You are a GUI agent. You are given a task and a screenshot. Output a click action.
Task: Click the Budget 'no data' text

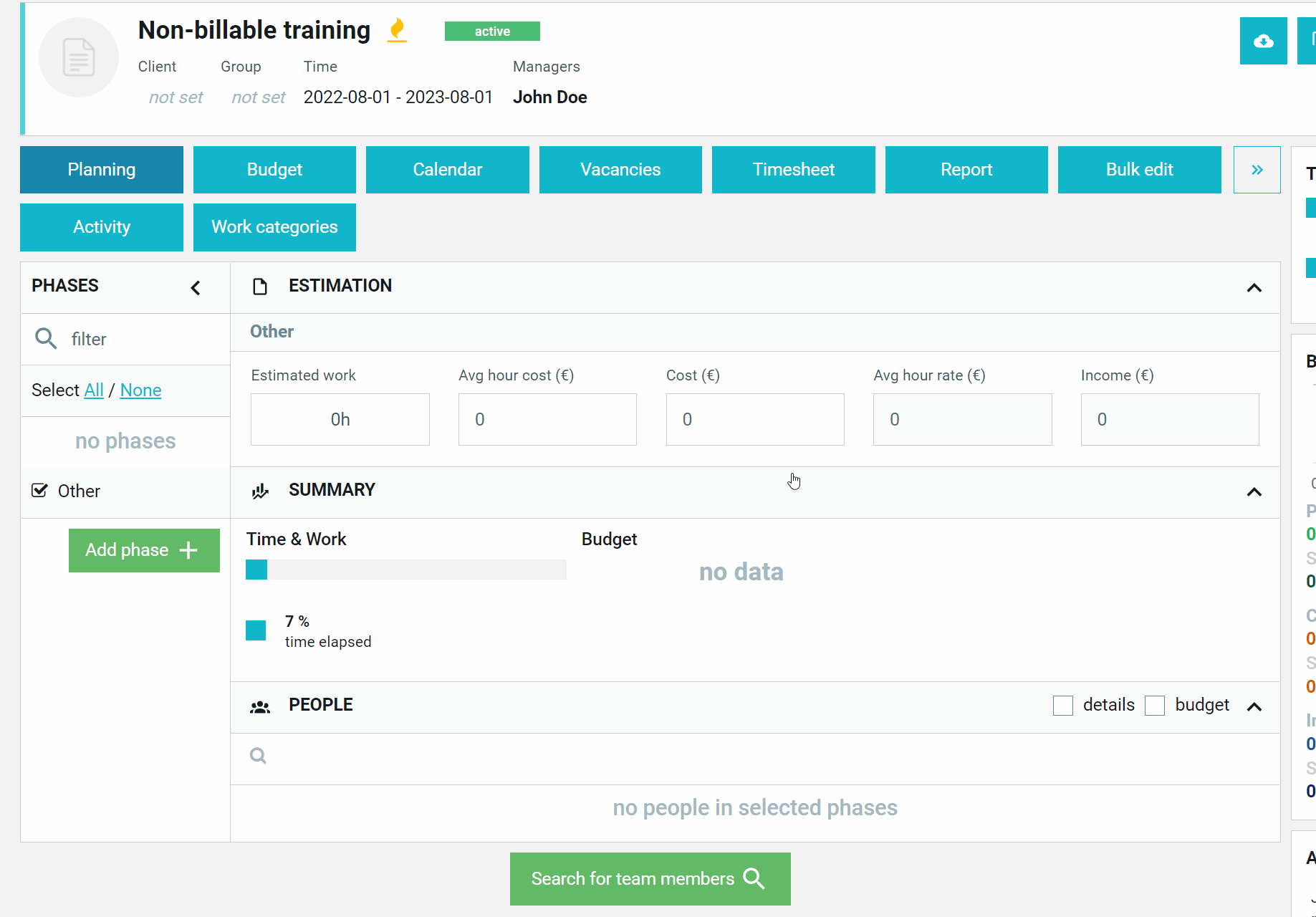741,572
